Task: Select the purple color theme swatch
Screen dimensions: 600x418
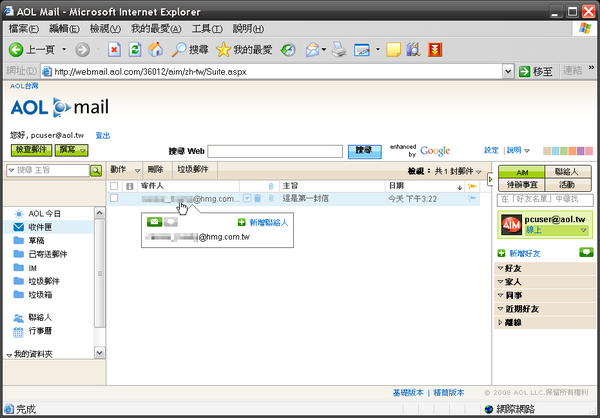Action: click(580, 151)
